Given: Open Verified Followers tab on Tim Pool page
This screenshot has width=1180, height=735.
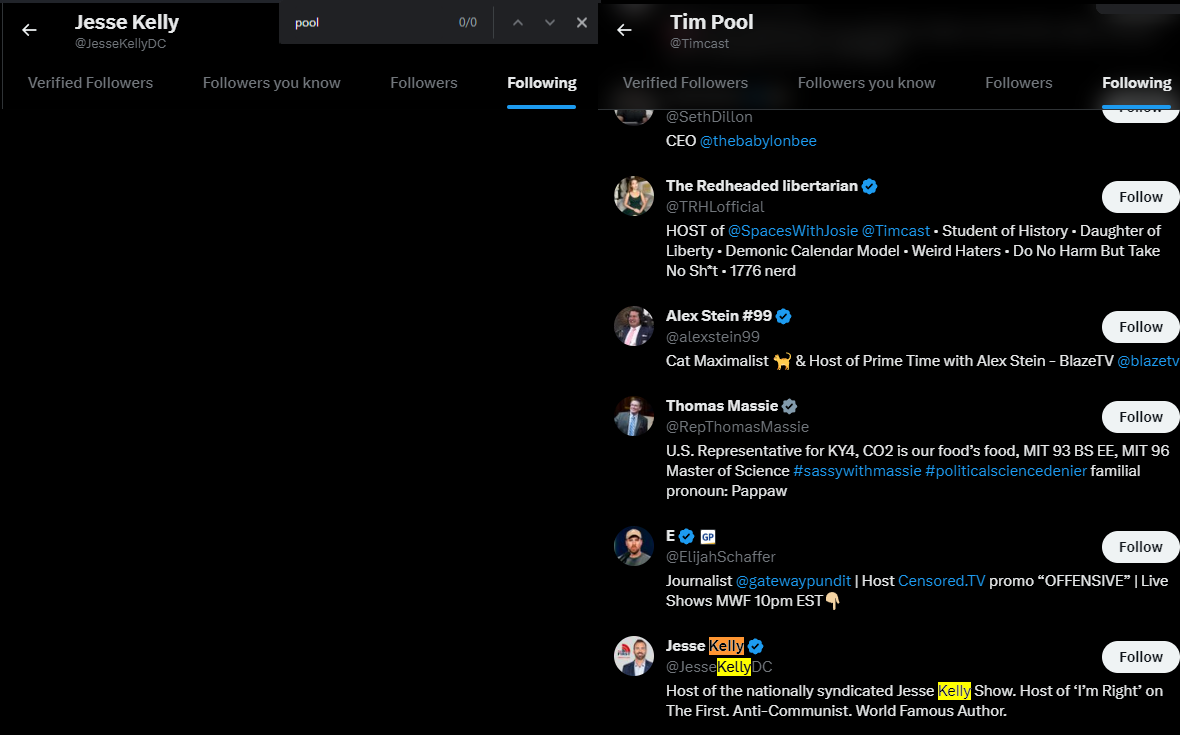Looking at the screenshot, I should click(686, 83).
